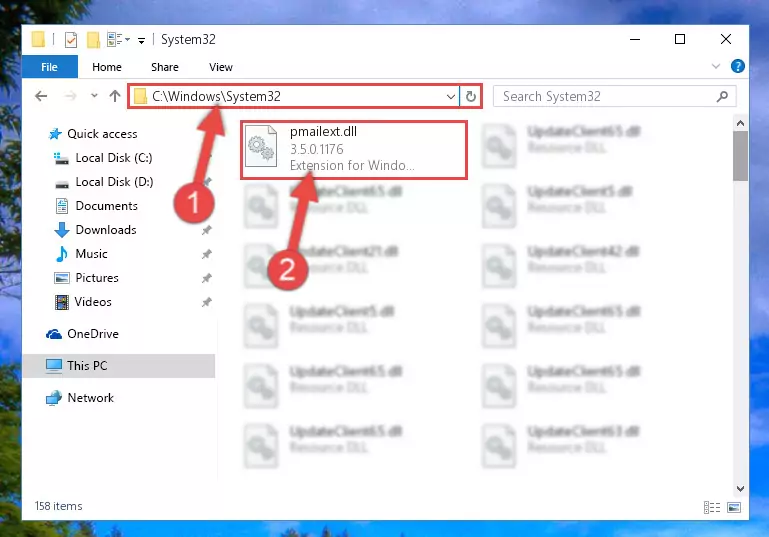Click the pmailext.dll gear file icon
Screen dimensions: 769x537
(x=261, y=146)
